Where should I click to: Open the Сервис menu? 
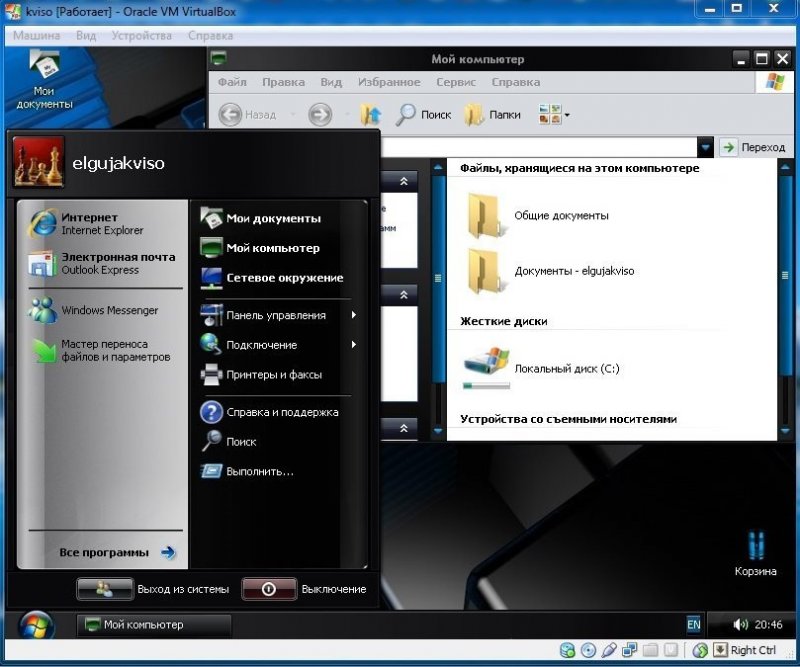coord(456,82)
